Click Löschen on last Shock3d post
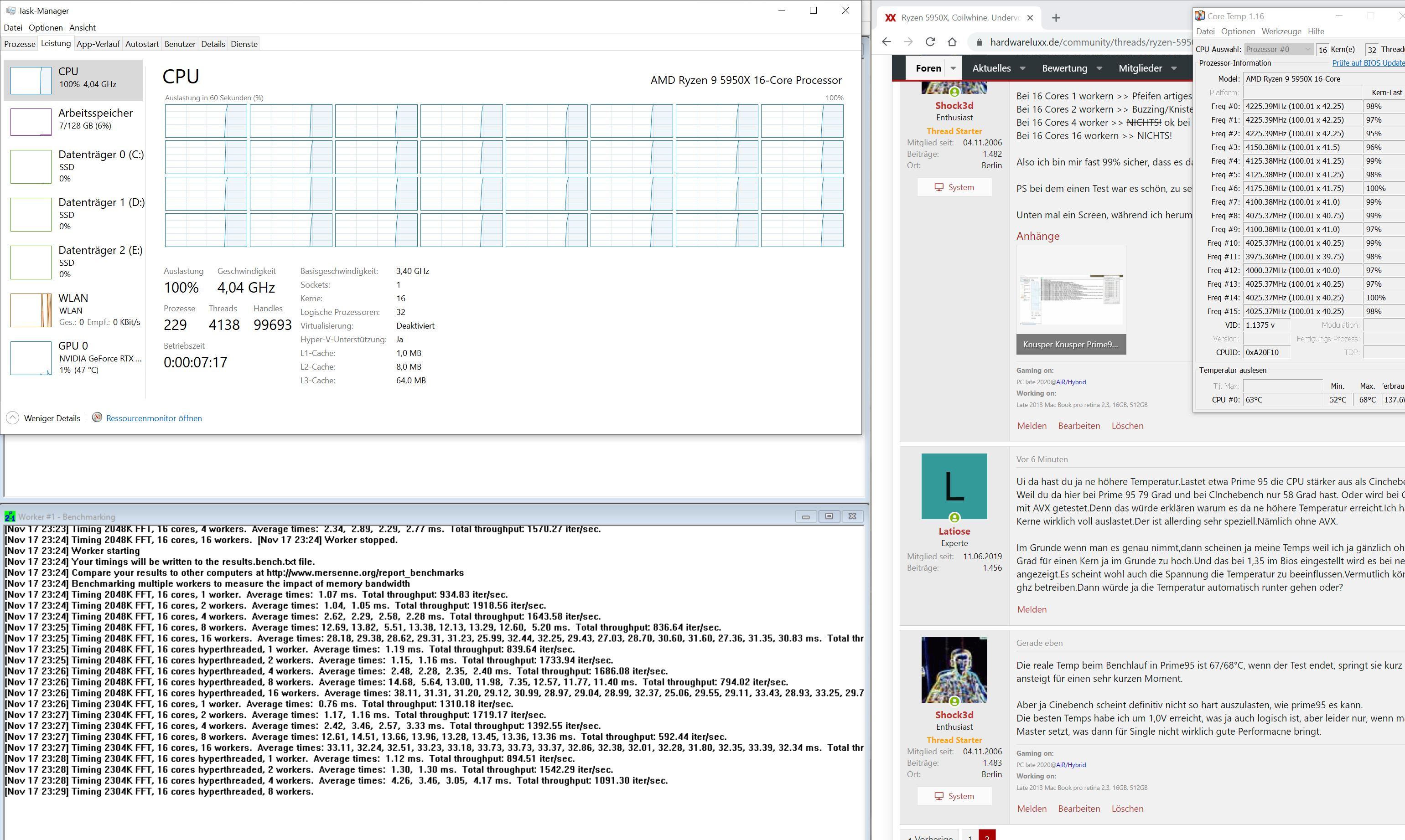 [x=1127, y=808]
